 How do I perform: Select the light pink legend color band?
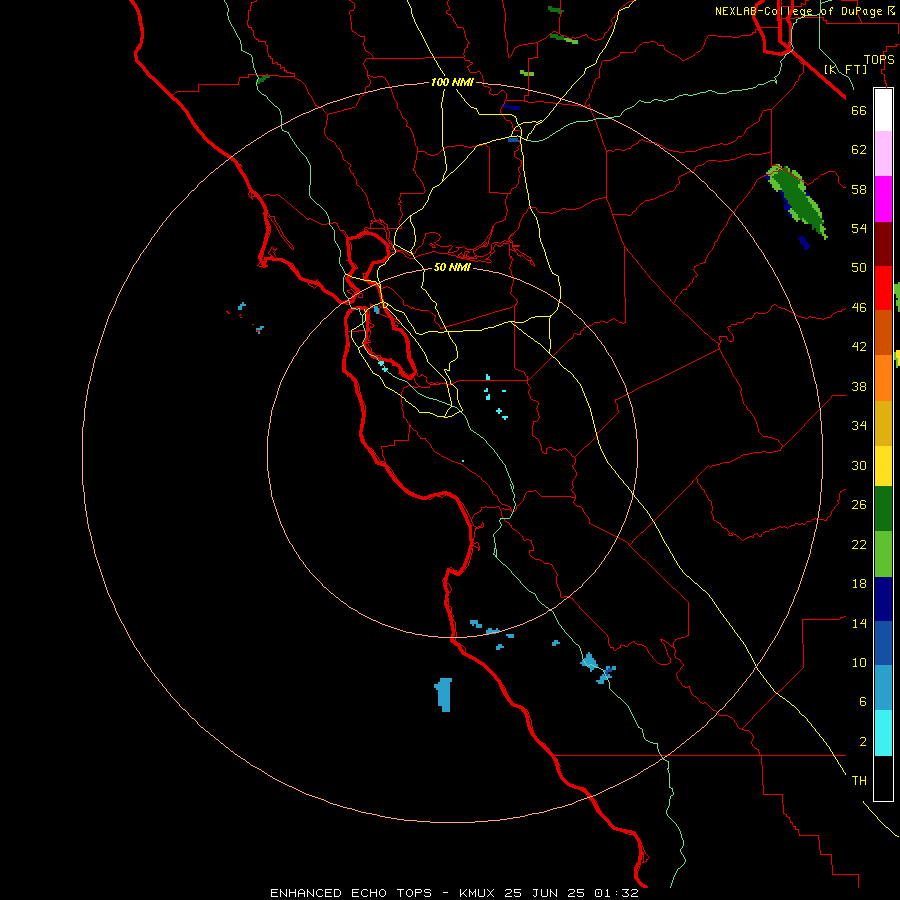pos(883,154)
